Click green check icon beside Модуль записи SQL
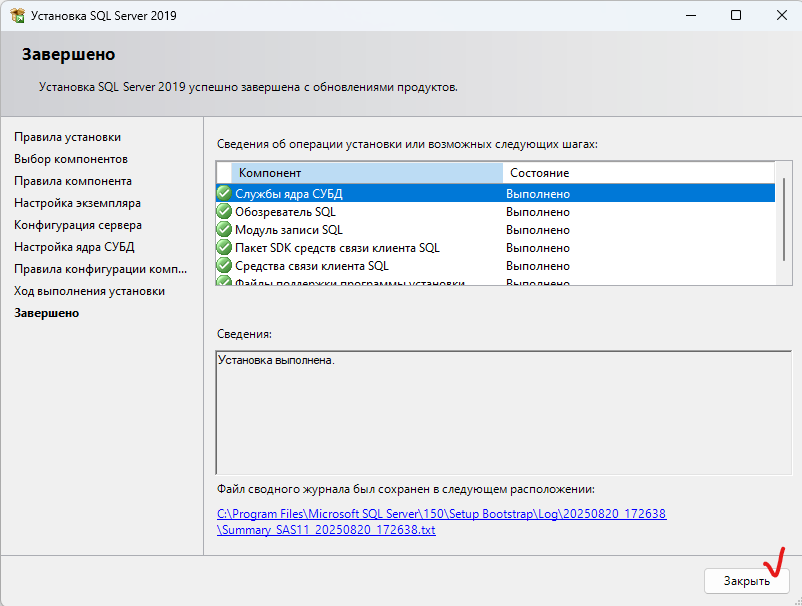 coord(224,229)
